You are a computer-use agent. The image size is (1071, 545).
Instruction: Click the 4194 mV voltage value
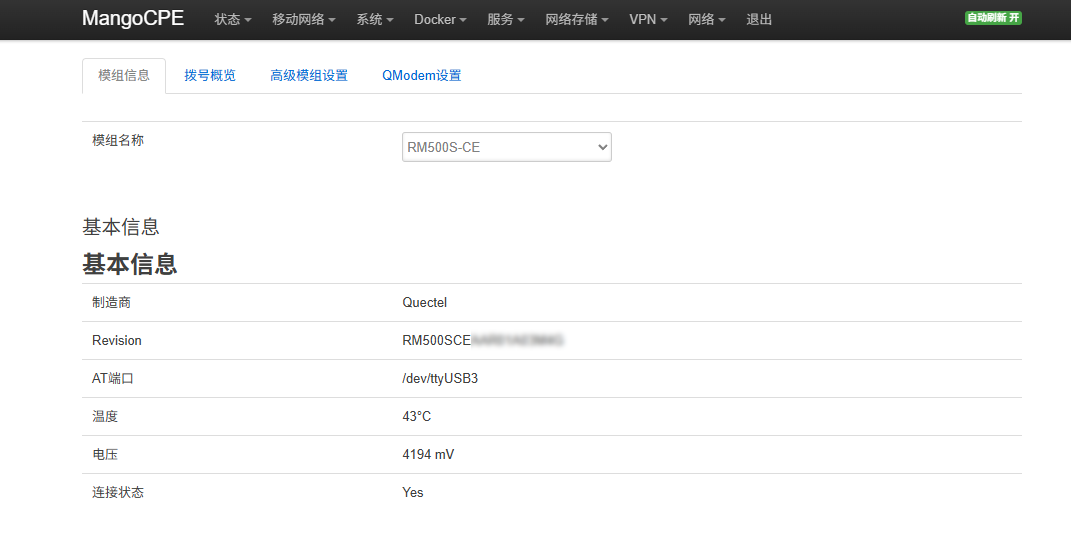click(x=428, y=455)
